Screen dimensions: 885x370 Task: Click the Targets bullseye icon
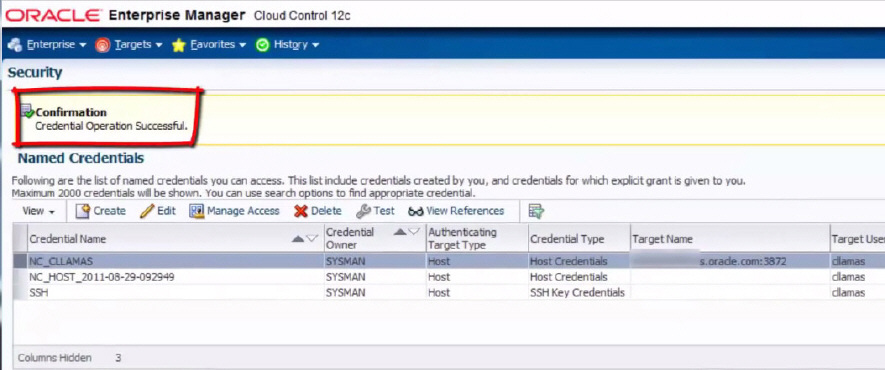(103, 45)
